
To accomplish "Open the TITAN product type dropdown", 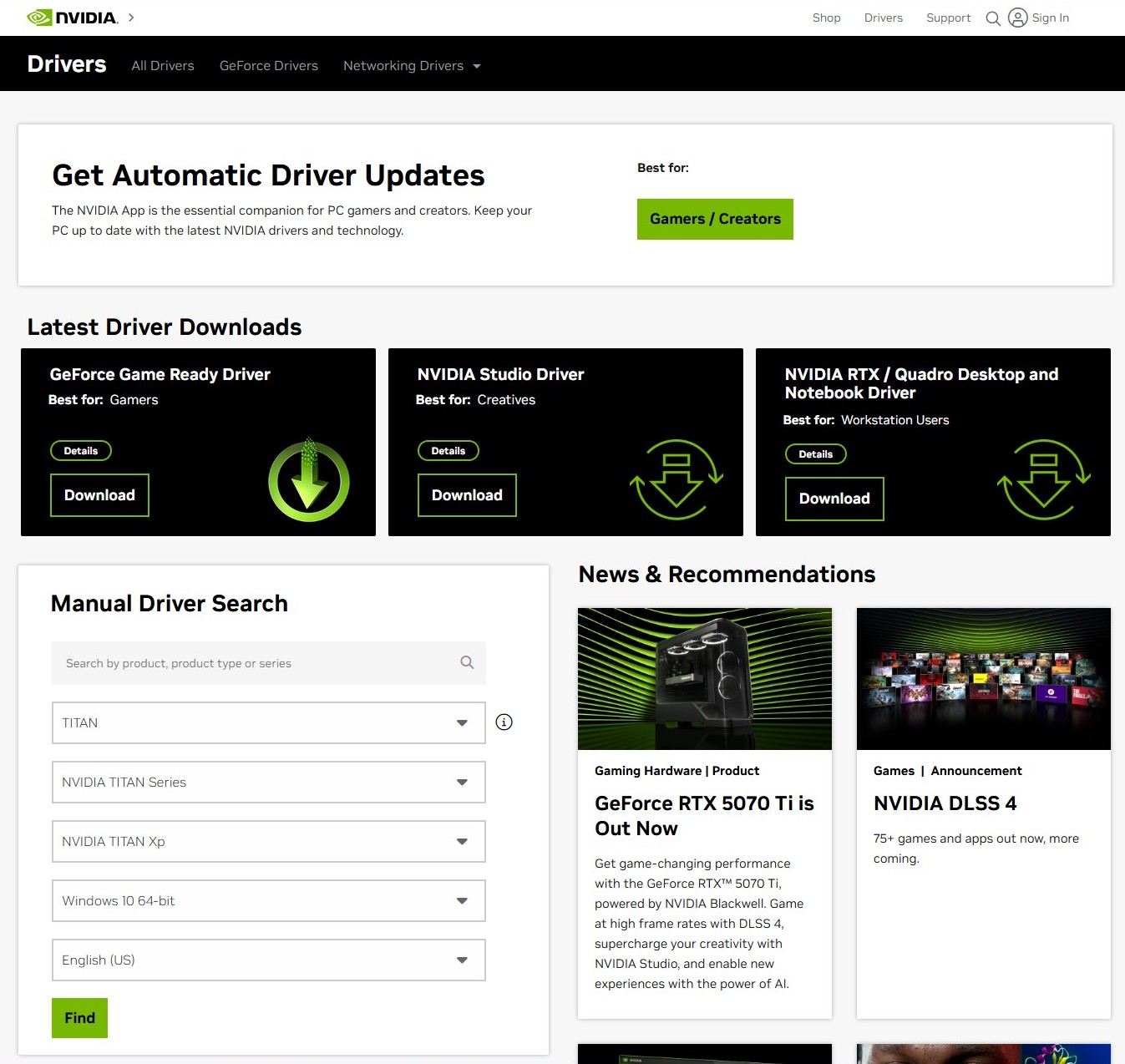I will [269, 722].
